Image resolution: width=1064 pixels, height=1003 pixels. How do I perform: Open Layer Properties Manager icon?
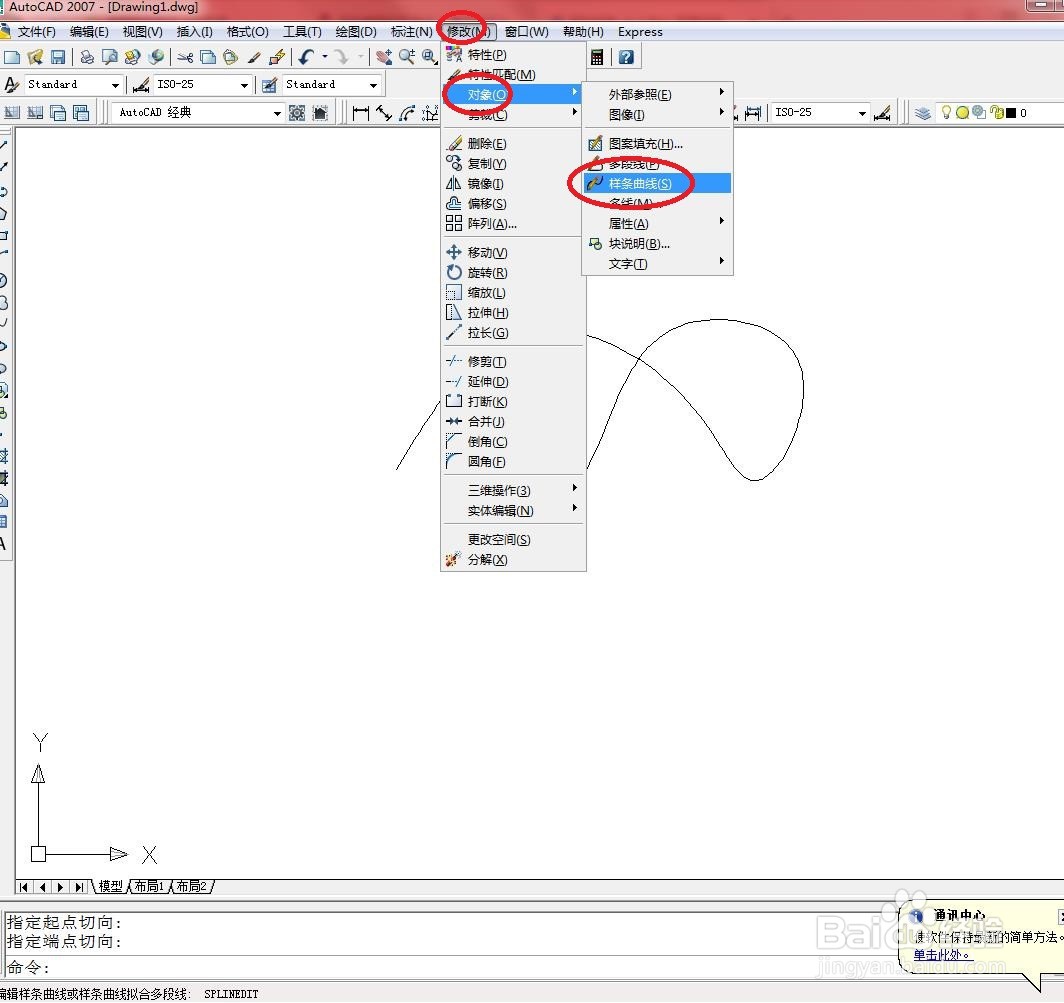click(x=922, y=113)
